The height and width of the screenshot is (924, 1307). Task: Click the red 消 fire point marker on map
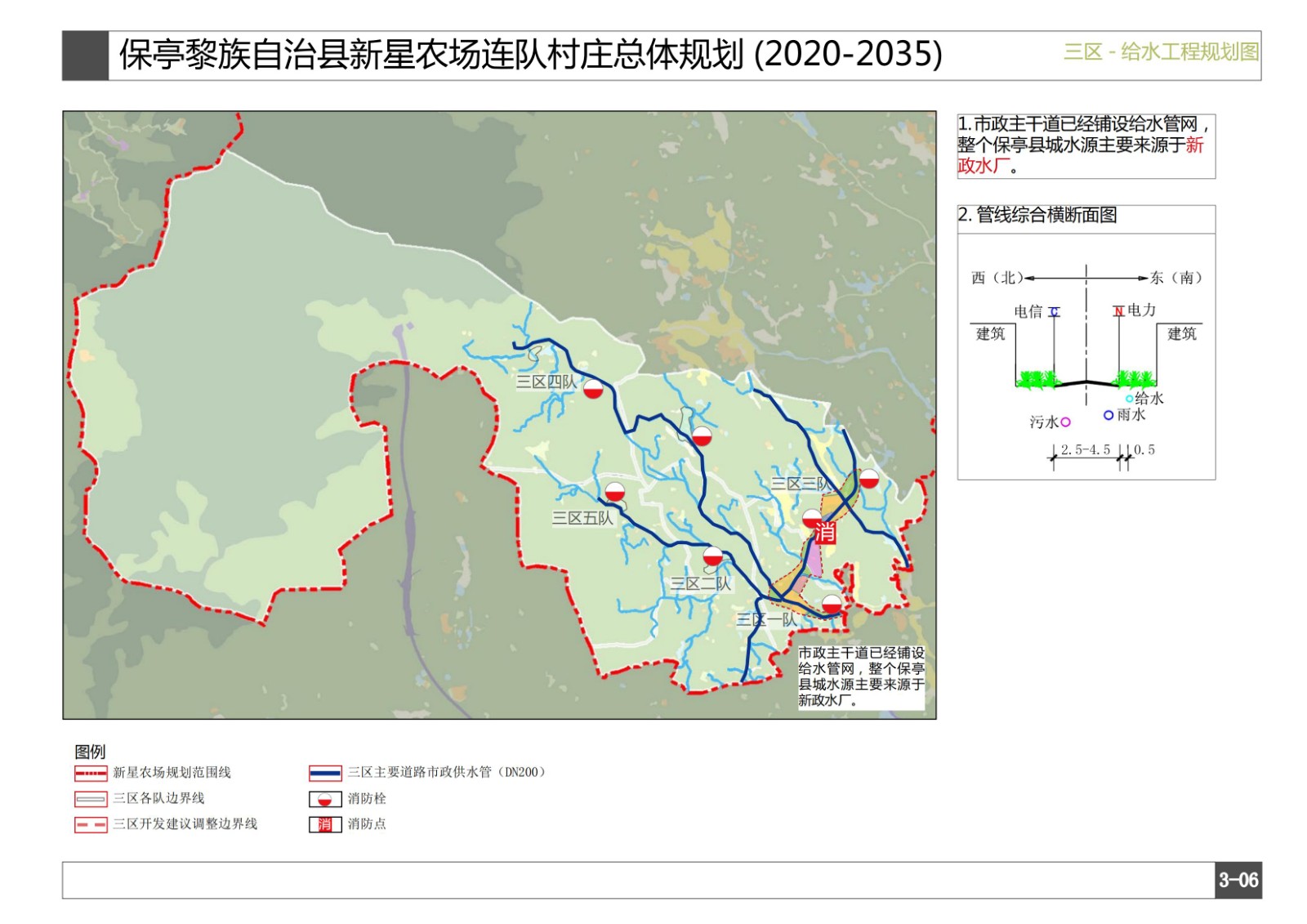824,533
